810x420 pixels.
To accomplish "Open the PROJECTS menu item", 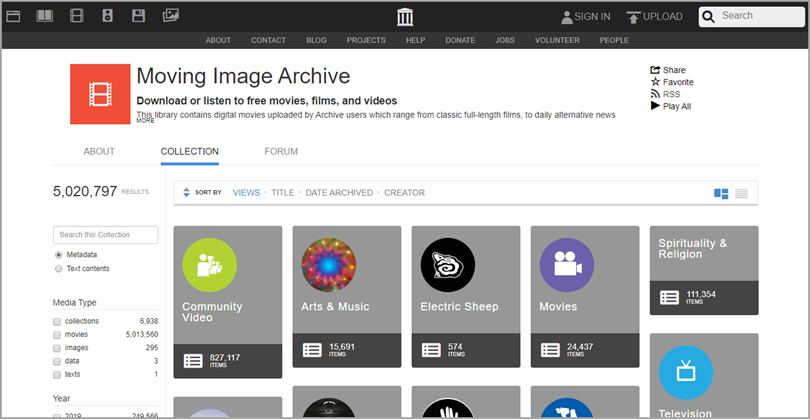I will (366, 40).
